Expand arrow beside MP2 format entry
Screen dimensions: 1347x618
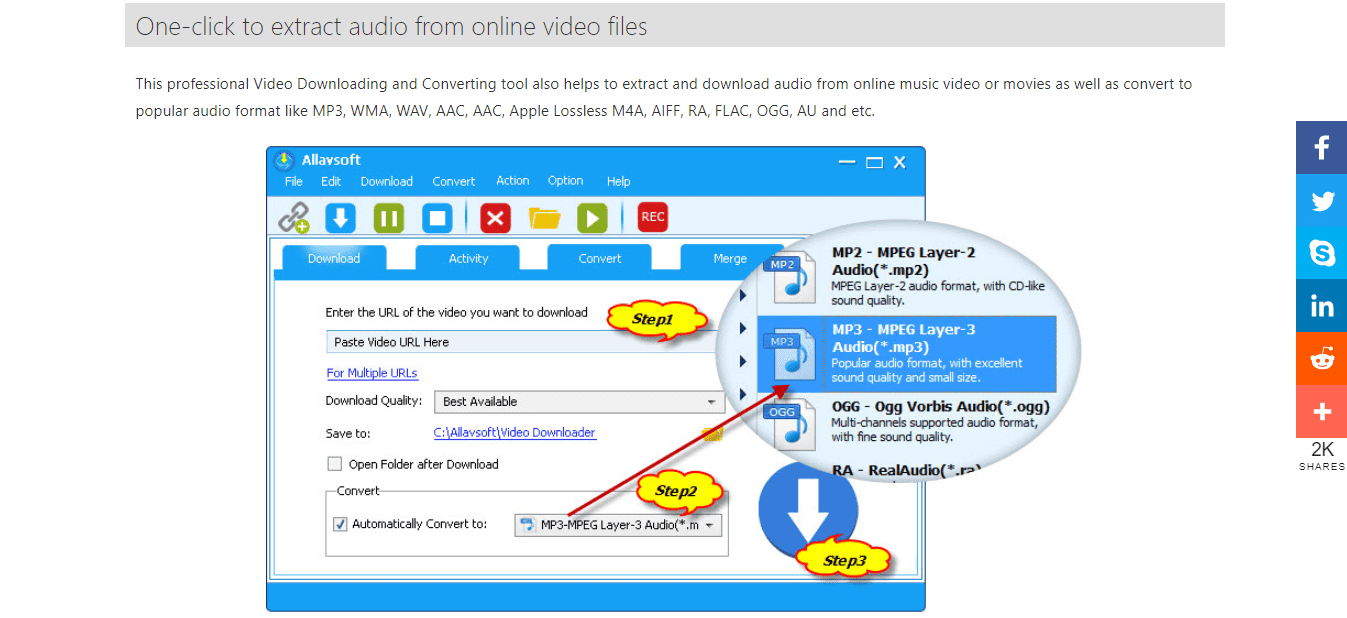[x=743, y=296]
